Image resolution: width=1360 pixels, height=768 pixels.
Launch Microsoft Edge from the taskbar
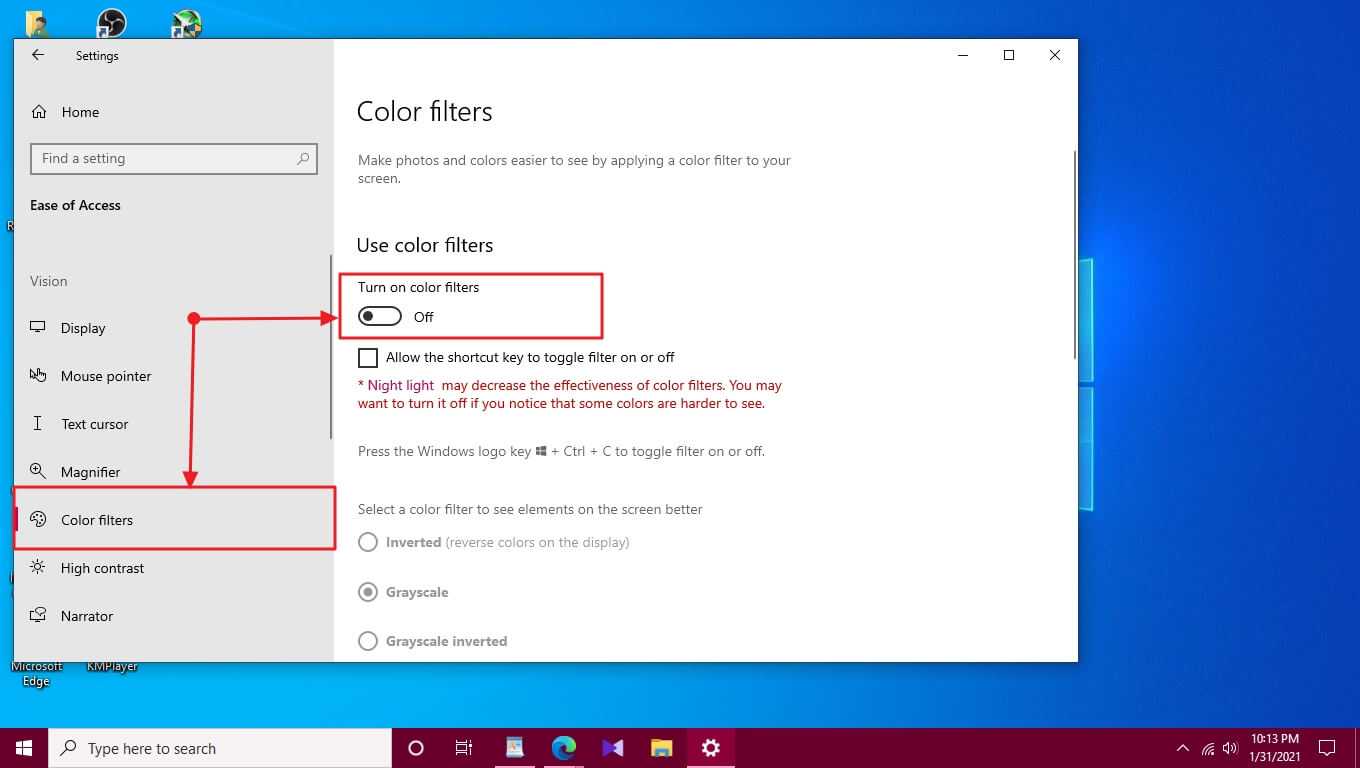pos(564,748)
